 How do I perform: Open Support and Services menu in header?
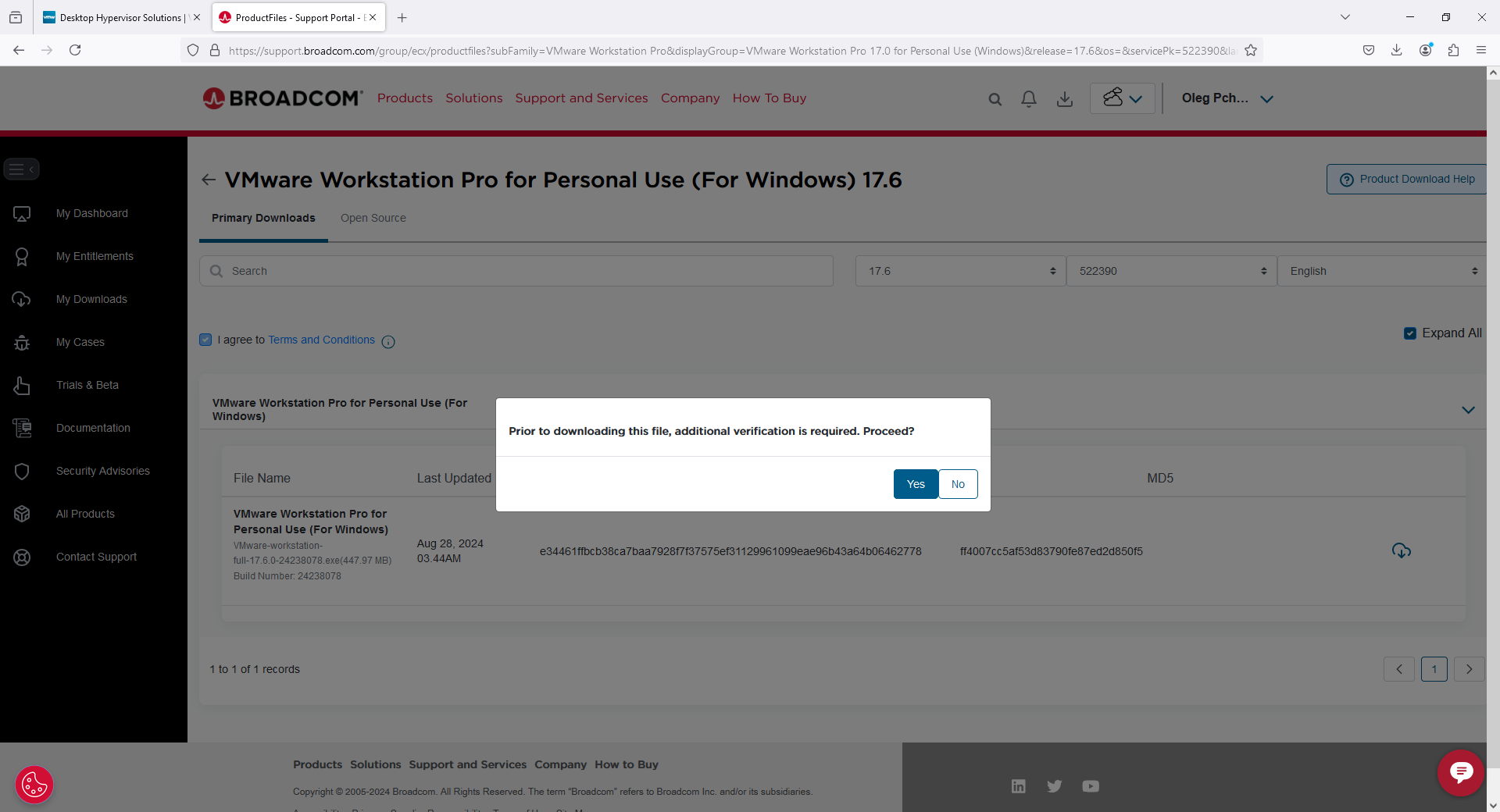(581, 98)
